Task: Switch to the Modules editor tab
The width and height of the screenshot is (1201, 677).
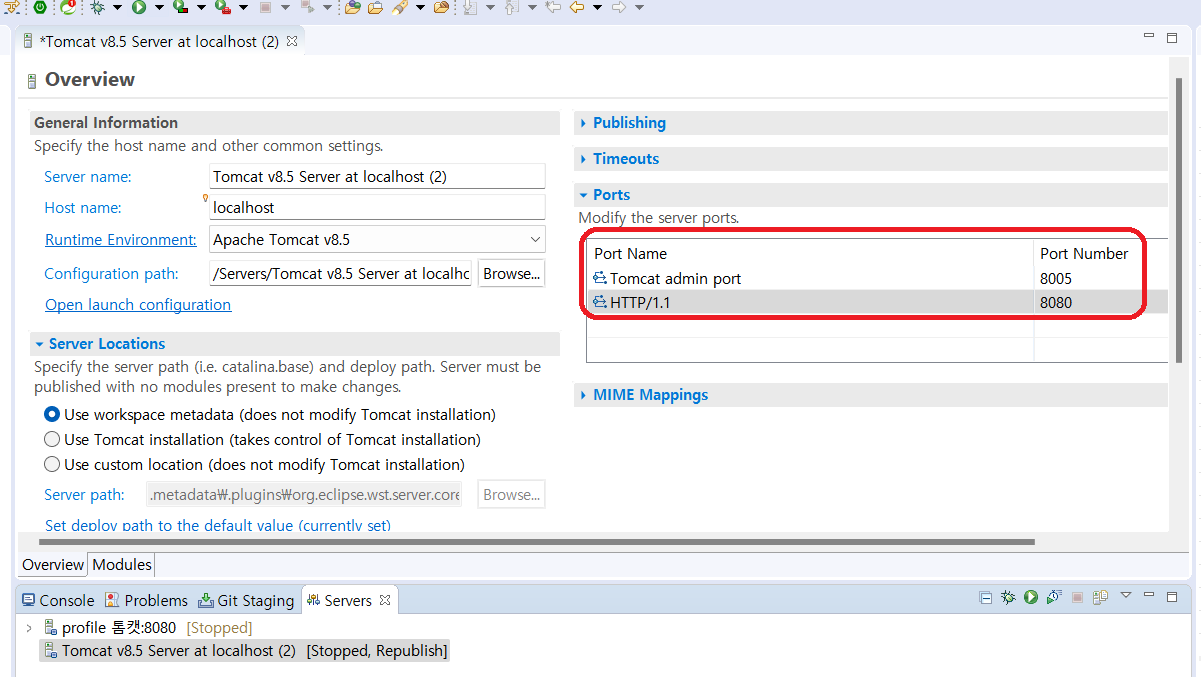Action: click(x=121, y=565)
